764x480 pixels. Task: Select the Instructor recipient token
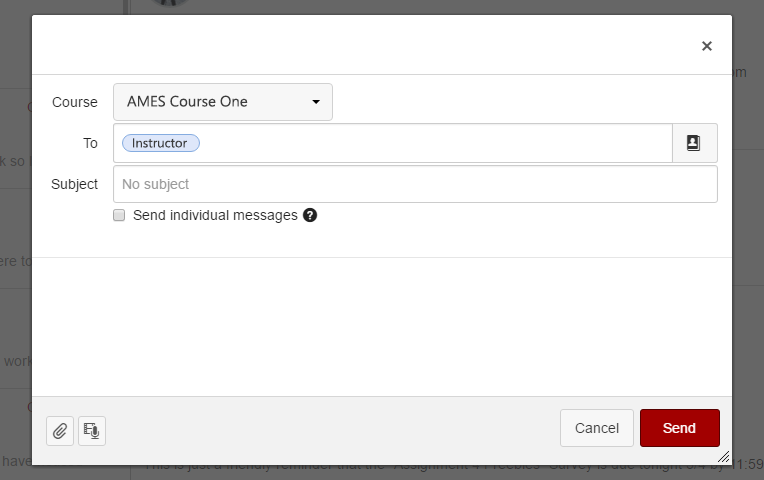(x=160, y=143)
